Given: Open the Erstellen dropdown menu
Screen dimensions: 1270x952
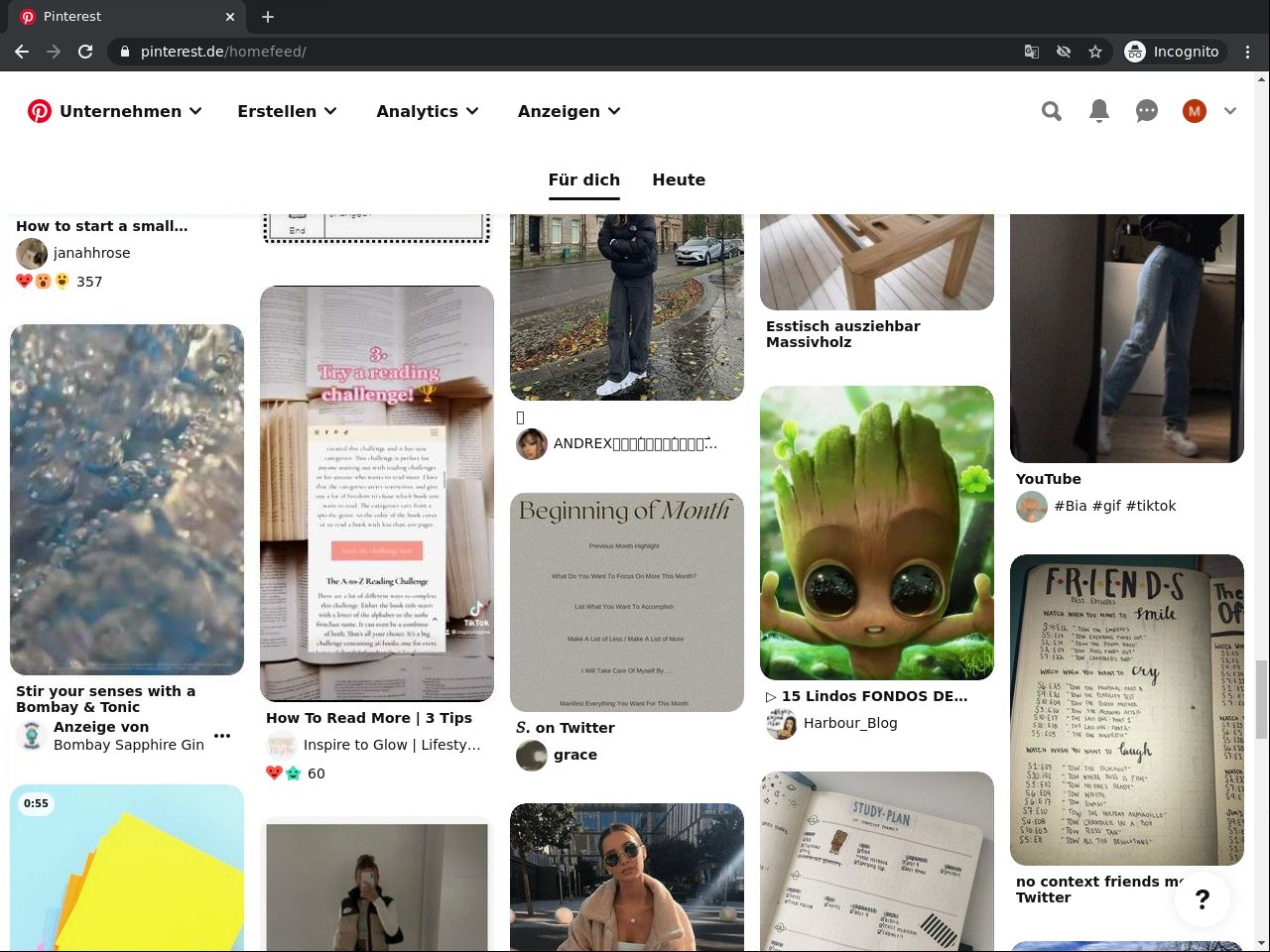Looking at the screenshot, I should point(288,111).
